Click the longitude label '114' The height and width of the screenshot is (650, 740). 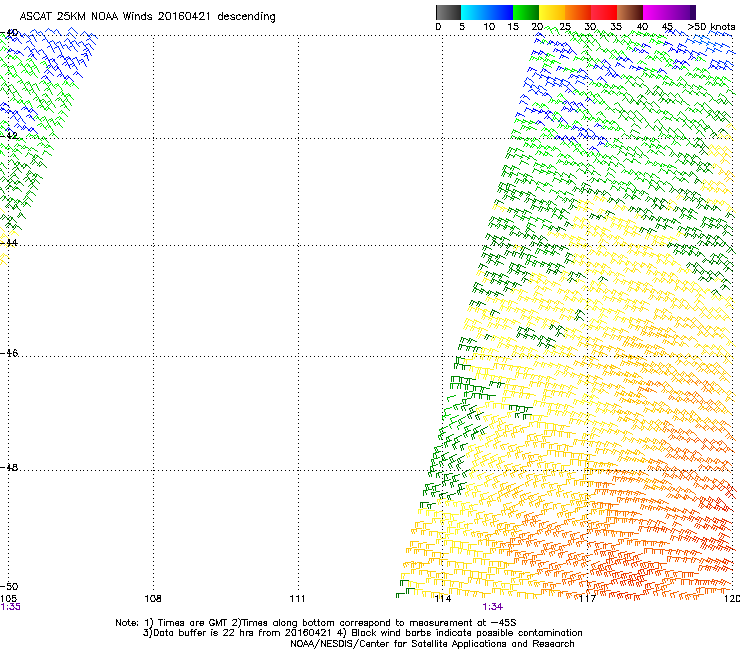pyautogui.click(x=443, y=599)
